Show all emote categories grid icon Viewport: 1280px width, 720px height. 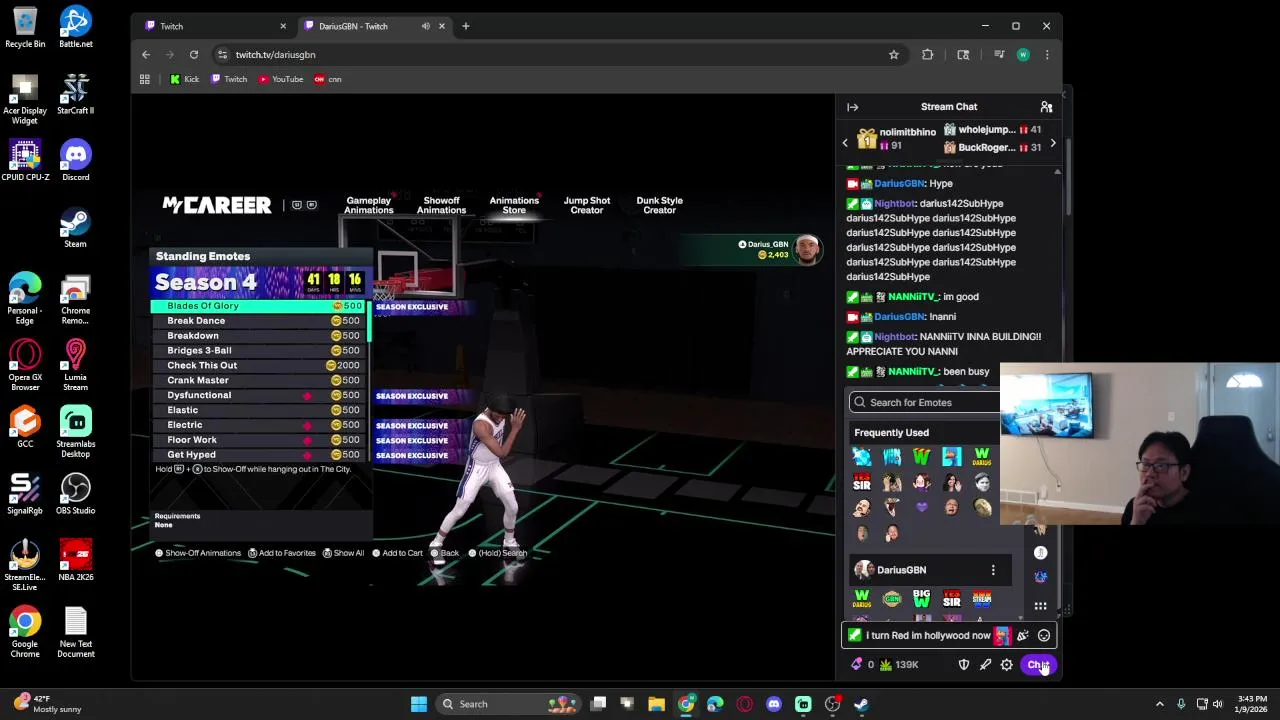coord(1041,606)
